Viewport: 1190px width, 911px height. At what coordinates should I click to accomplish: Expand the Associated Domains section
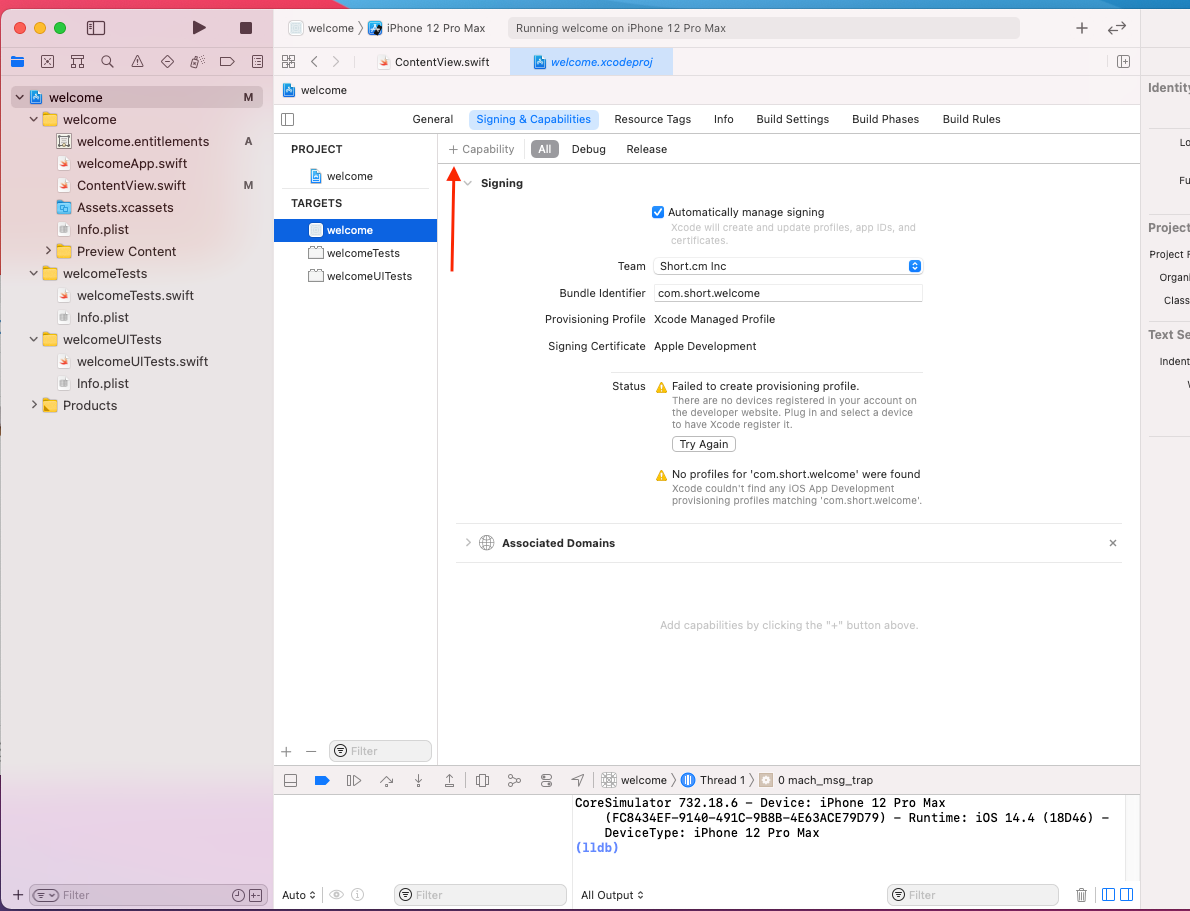[x=468, y=543]
